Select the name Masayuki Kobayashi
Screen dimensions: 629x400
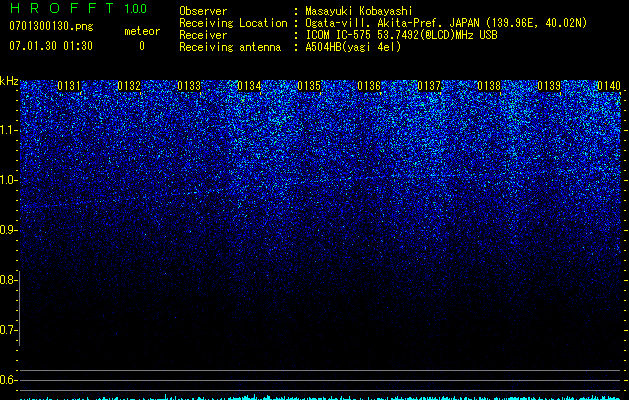(359, 11)
